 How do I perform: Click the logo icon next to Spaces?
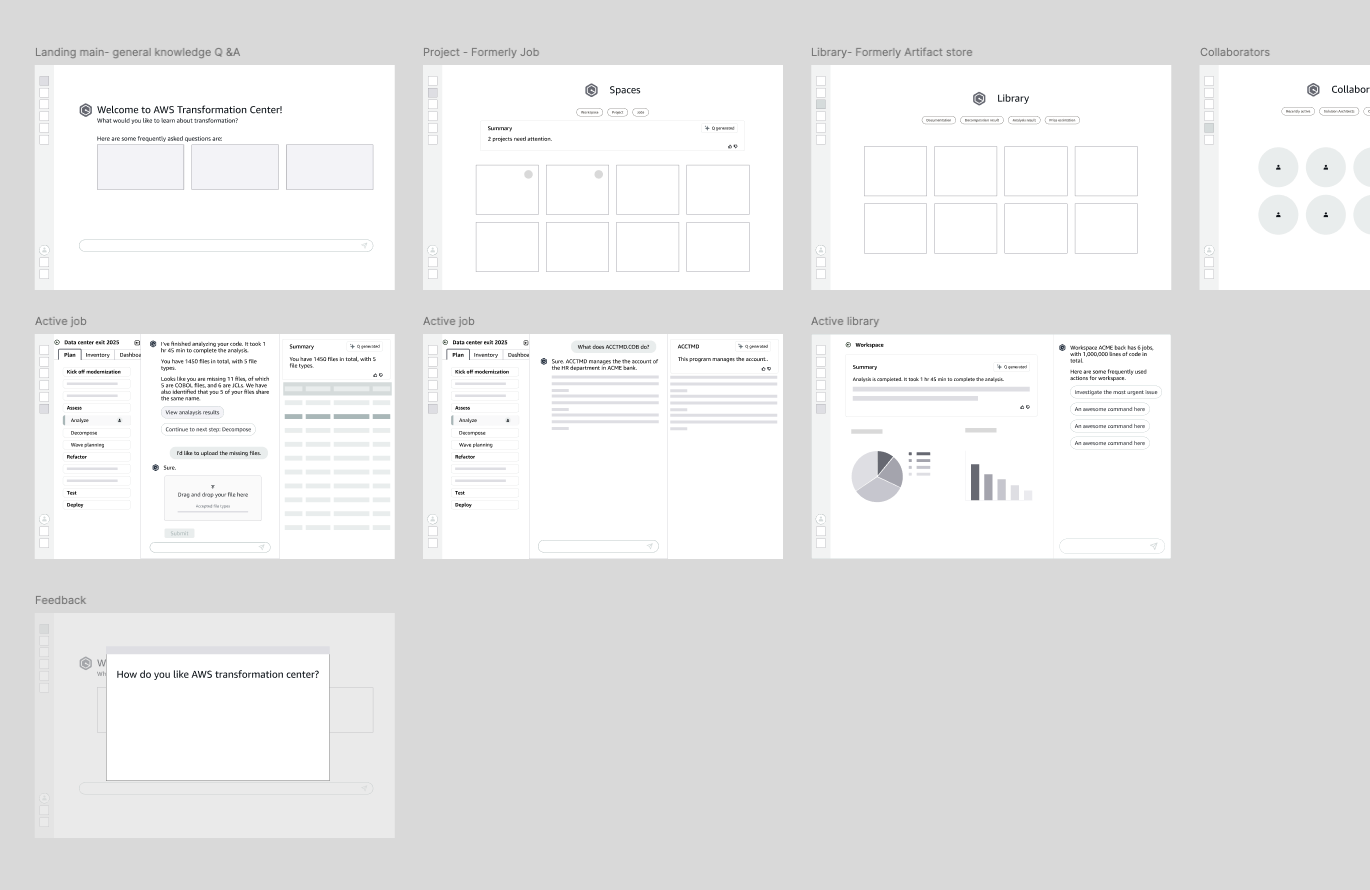591,90
